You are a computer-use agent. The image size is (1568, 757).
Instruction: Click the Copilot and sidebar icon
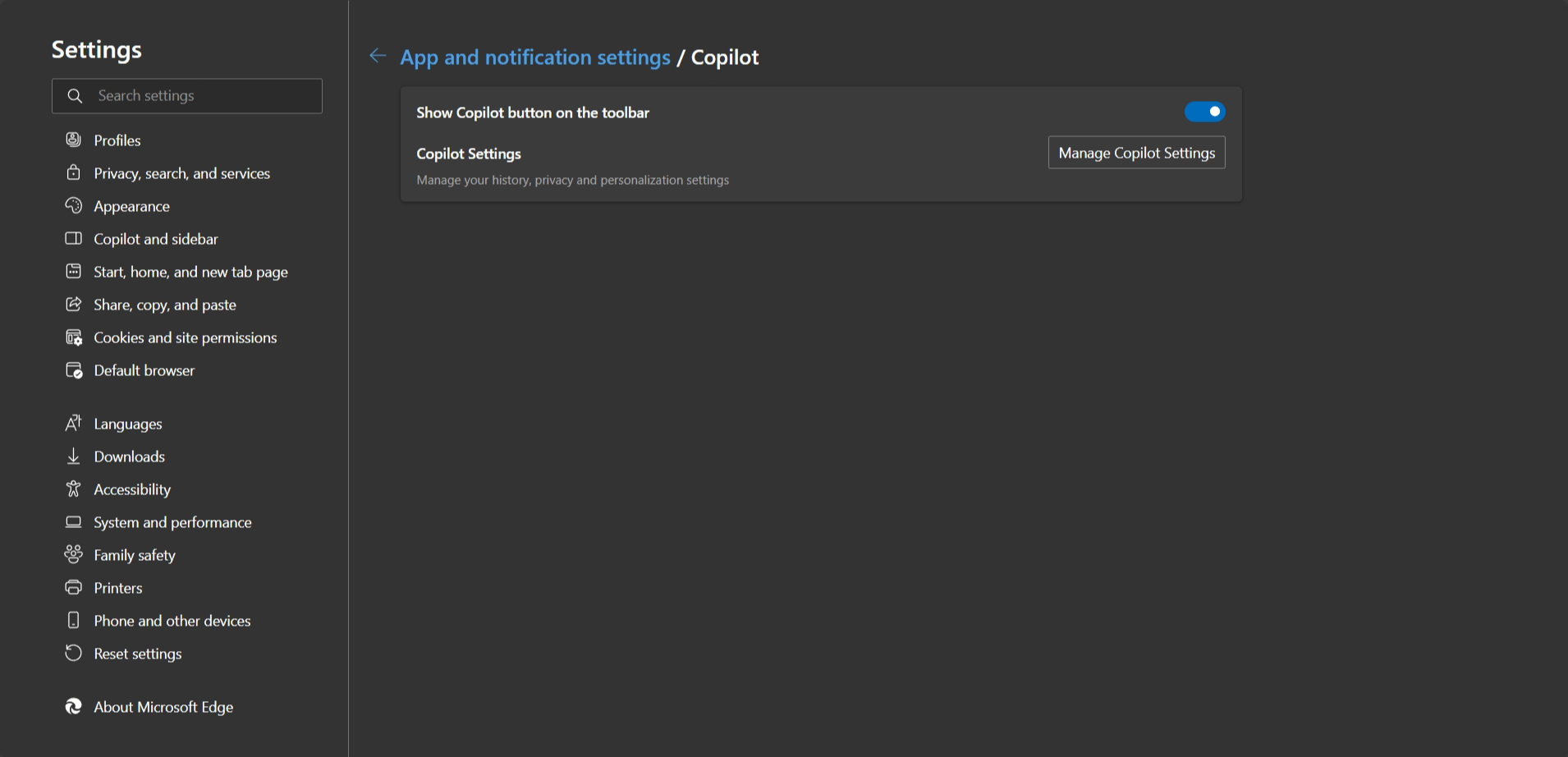point(74,238)
